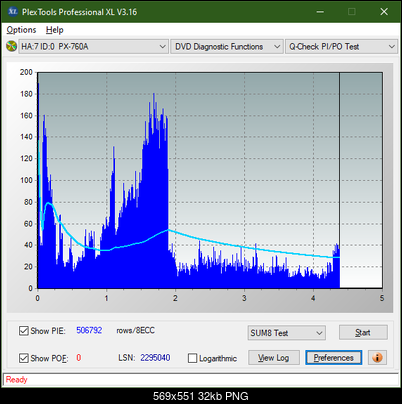Image resolution: width=402 pixels, height=404 pixels.
Task: Minimize the PlexTools window
Action: [x=320, y=12]
